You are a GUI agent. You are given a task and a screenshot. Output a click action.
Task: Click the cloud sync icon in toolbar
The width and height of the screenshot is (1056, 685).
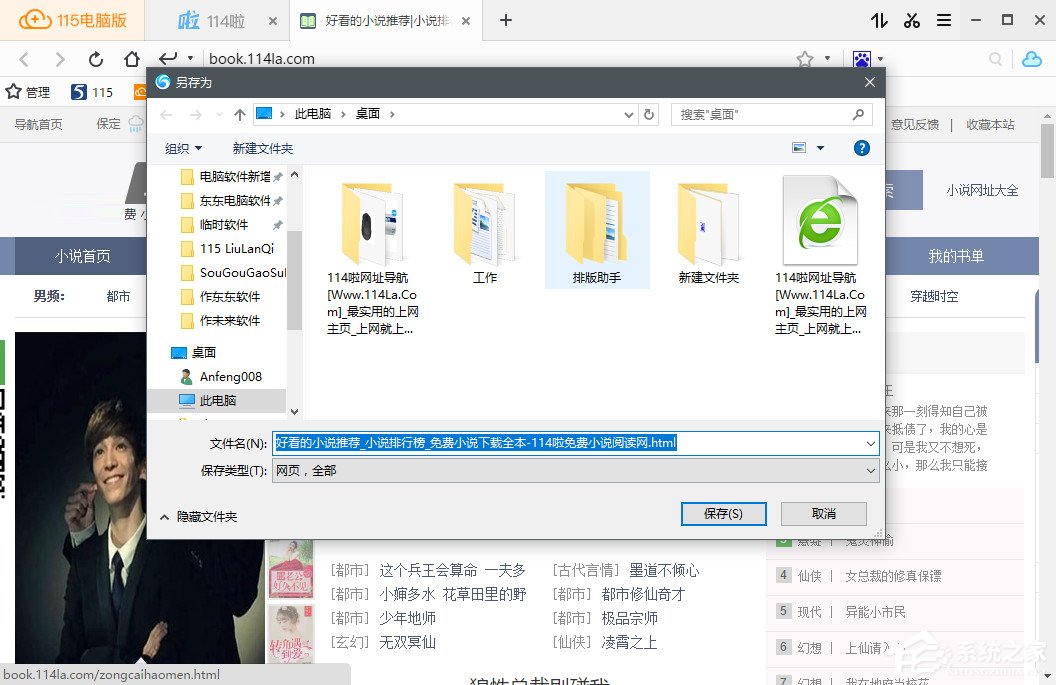(1031, 60)
